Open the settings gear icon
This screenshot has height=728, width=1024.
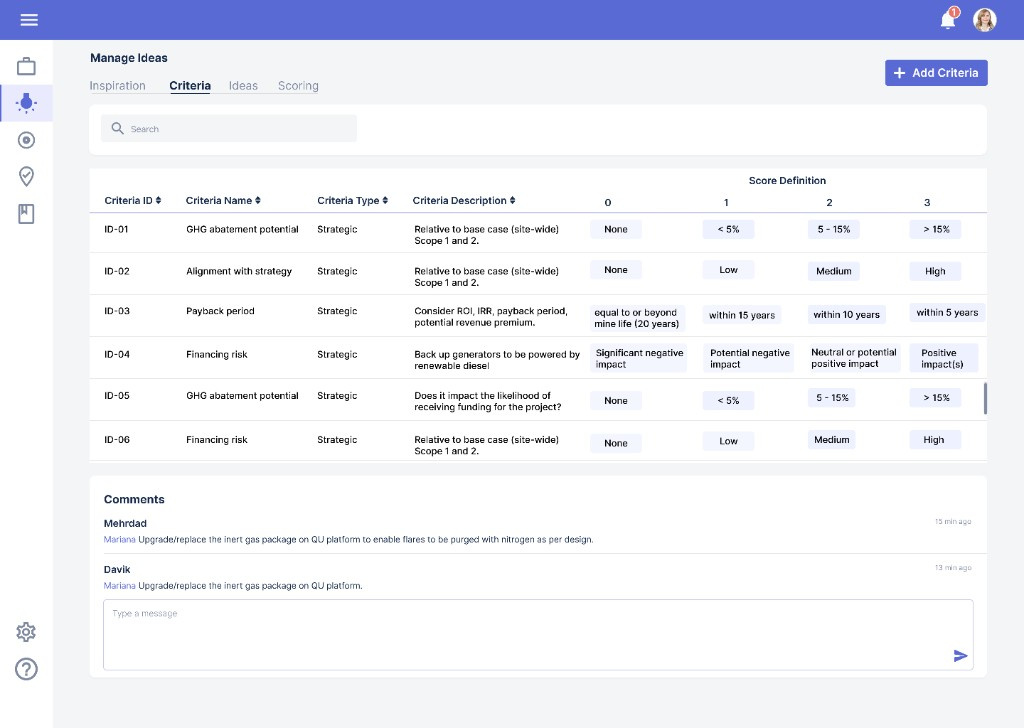coord(26,631)
